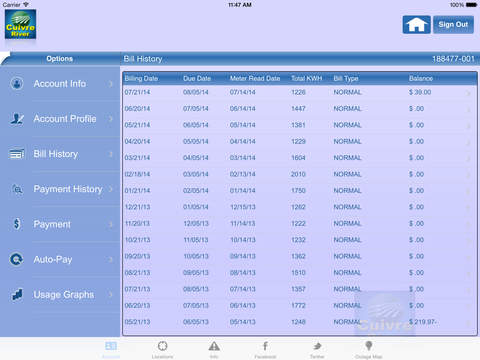Viewport: 480px width, 360px height.
Task: Expand the 07/21/14 bill row chevron
Action: (x=469, y=93)
